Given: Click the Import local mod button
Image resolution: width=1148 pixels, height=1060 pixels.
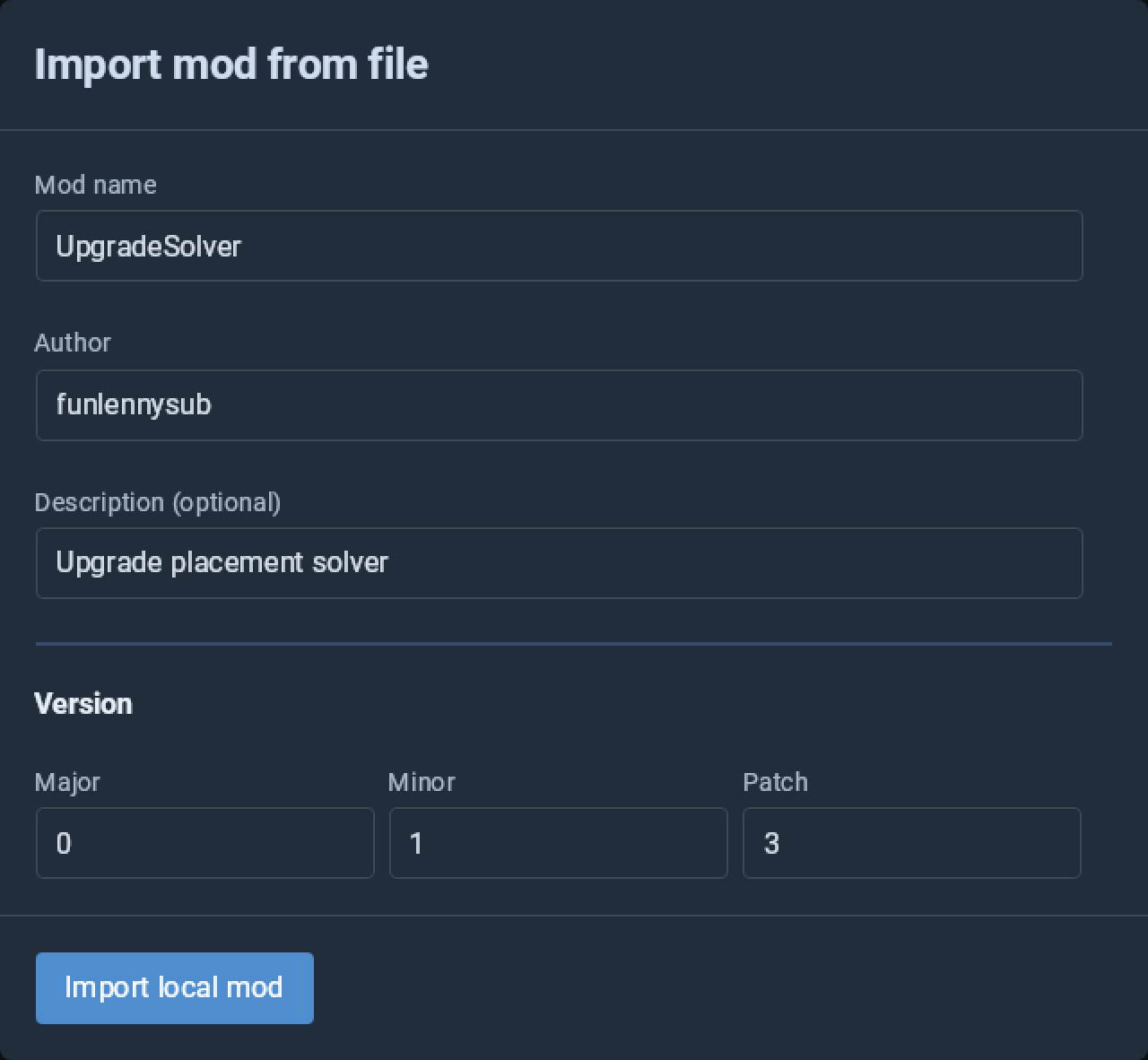Looking at the screenshot, I should tap(175, 987).
